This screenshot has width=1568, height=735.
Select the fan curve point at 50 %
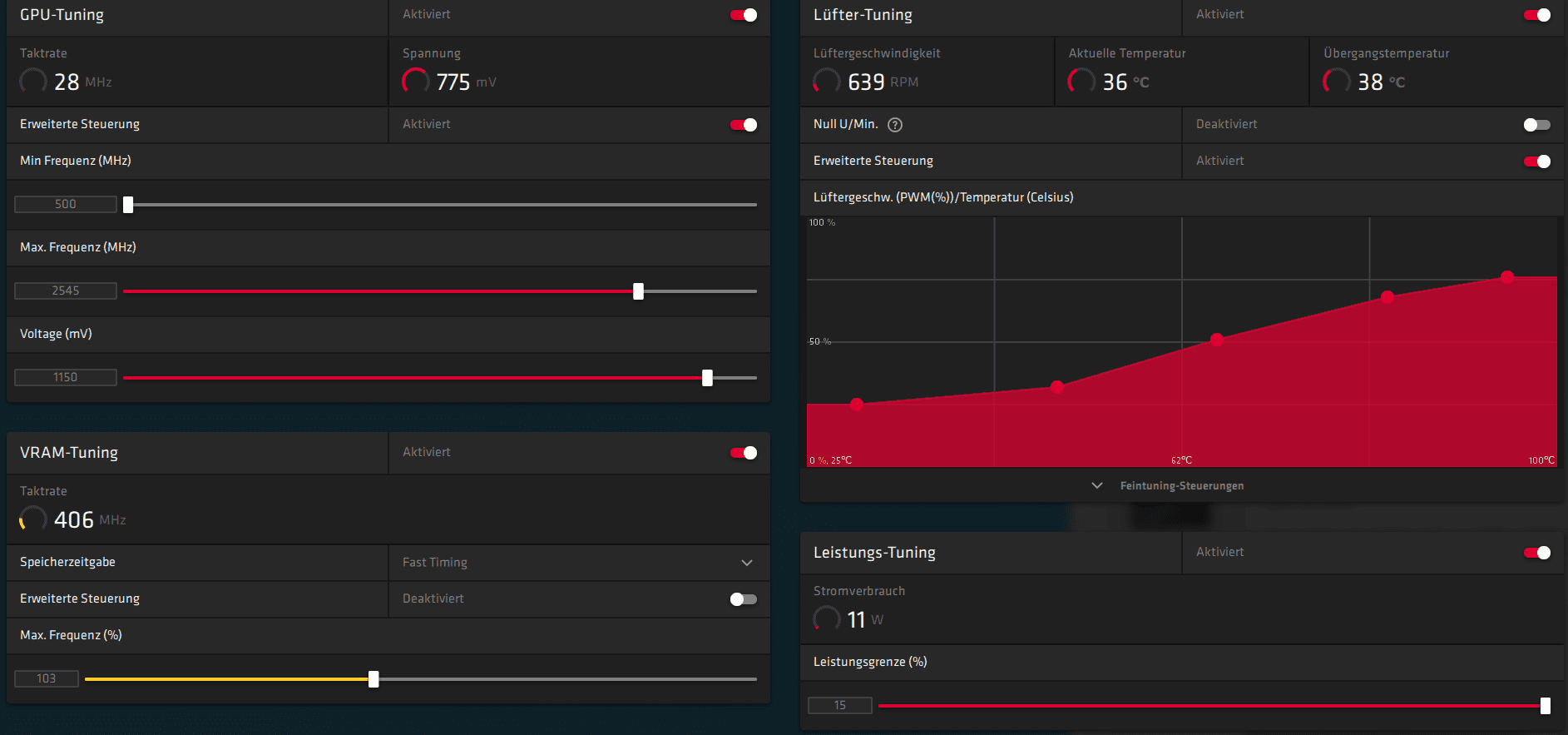pyautogui.click(x=1217, y=340)
